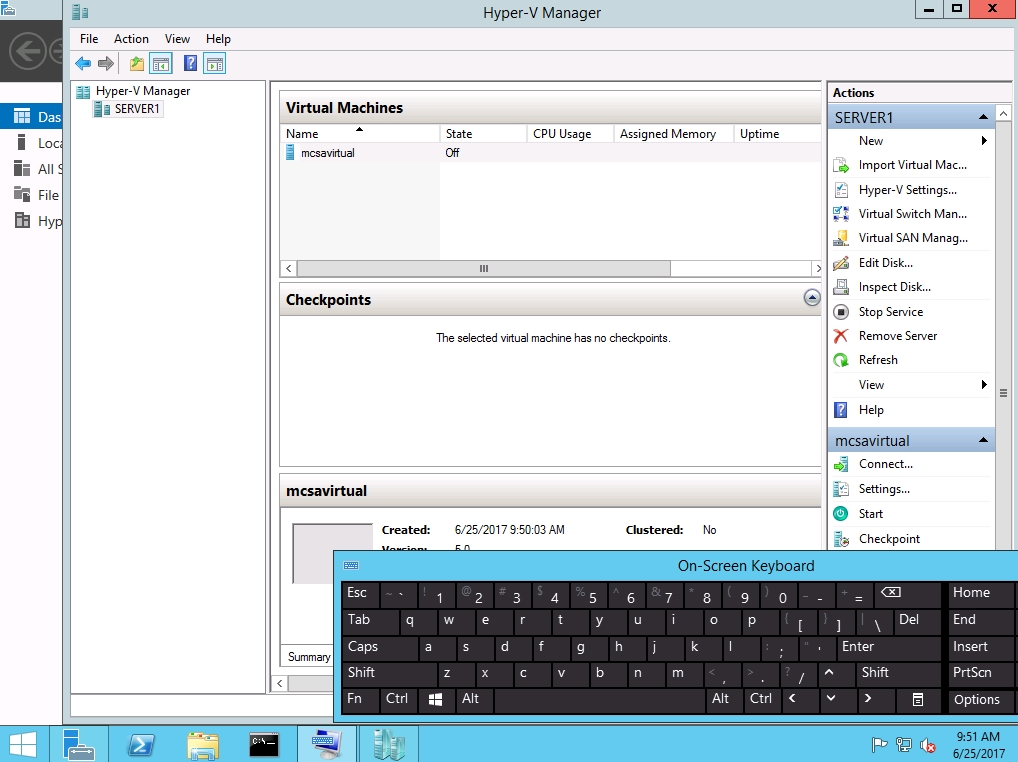This screenshot has width=1018, height=762.
Task: Open PowerShell from the taskbar
Action: (x=141, y=745)
